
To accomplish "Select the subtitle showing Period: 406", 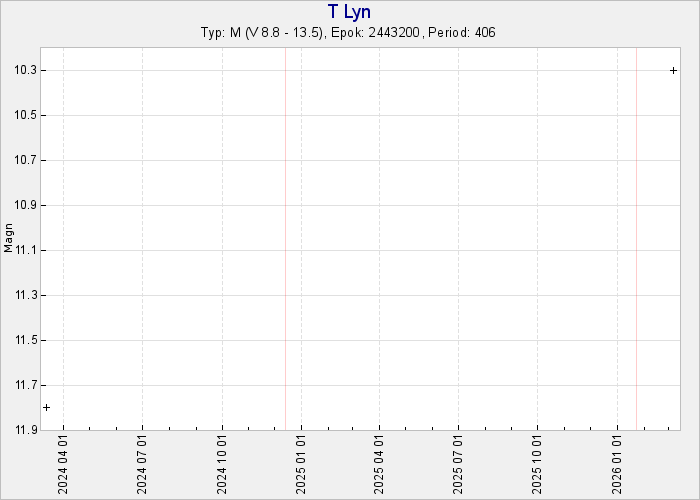I will click(349, 33).
